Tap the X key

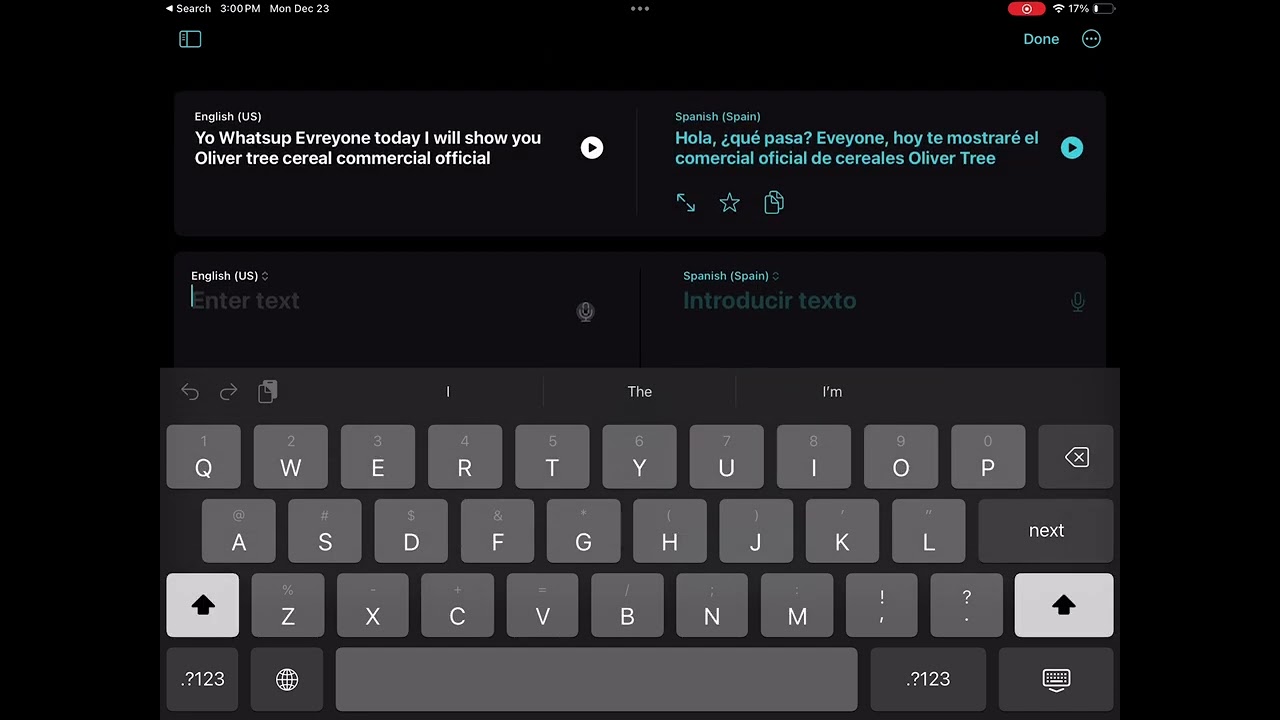point(373,605)
